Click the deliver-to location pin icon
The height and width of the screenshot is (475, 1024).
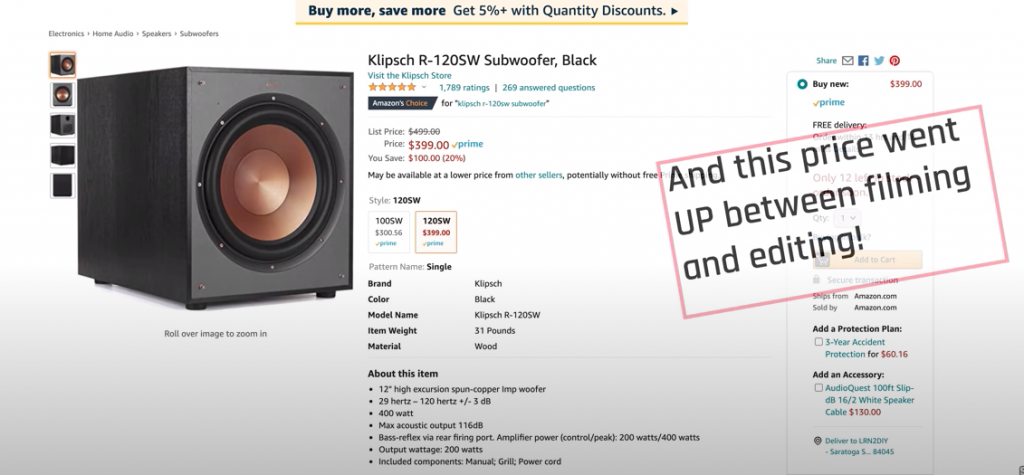tap(817, 441)
